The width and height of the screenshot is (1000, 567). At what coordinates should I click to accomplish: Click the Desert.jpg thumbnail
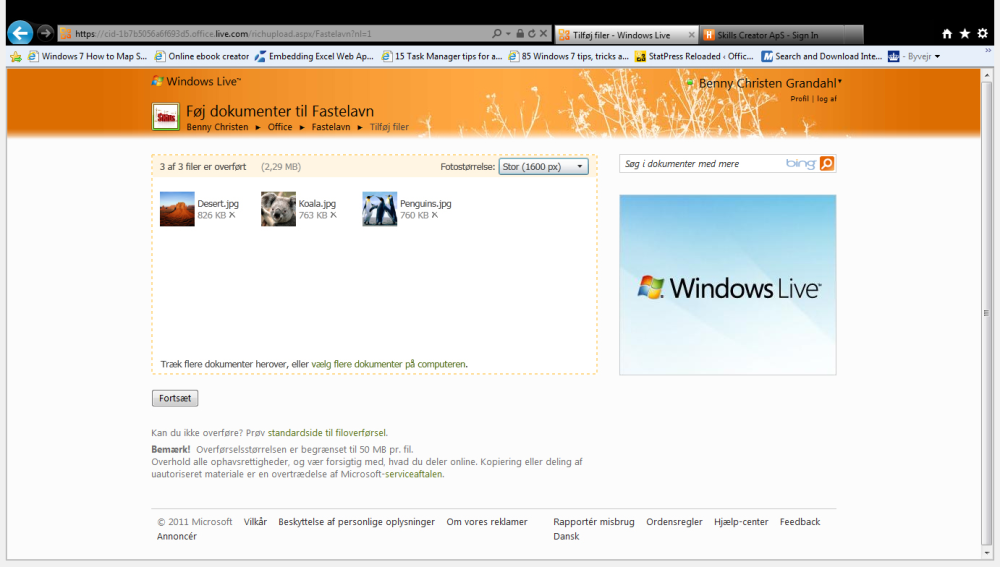pos(177,209)
